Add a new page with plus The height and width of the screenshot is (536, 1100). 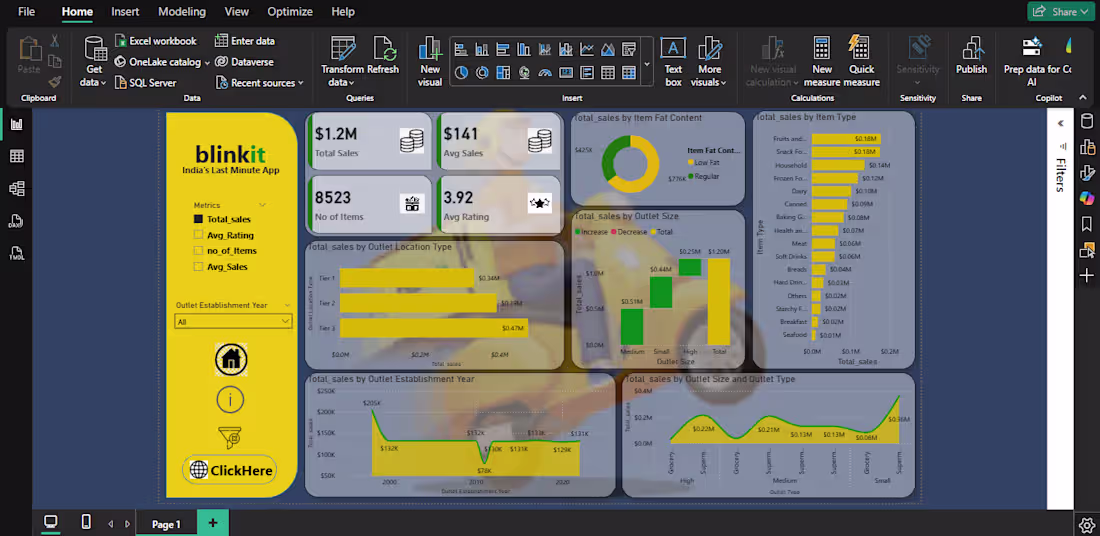213,523
